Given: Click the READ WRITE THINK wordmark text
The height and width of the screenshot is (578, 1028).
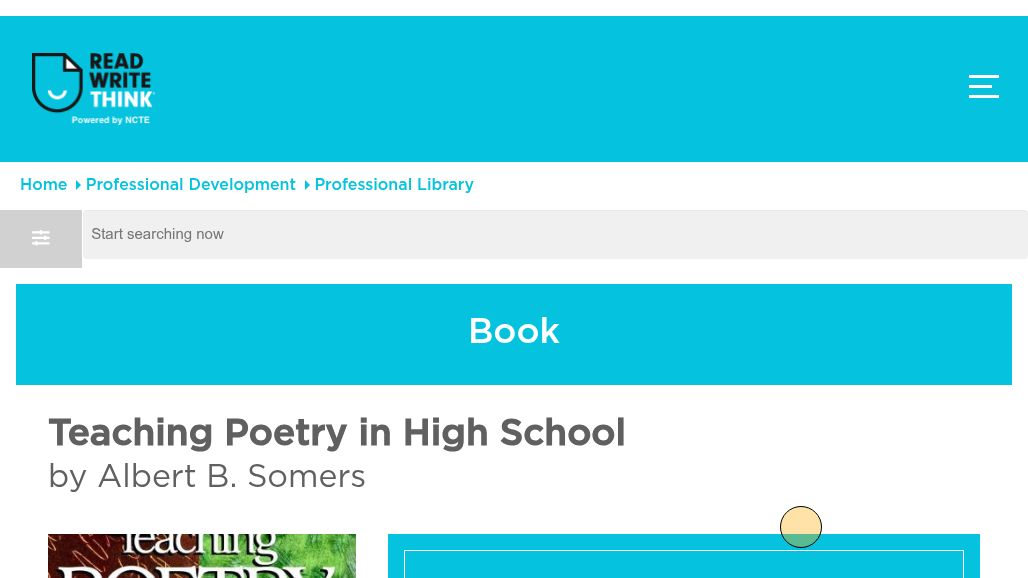Looking at the screenshot, I should tap(121, 81).
